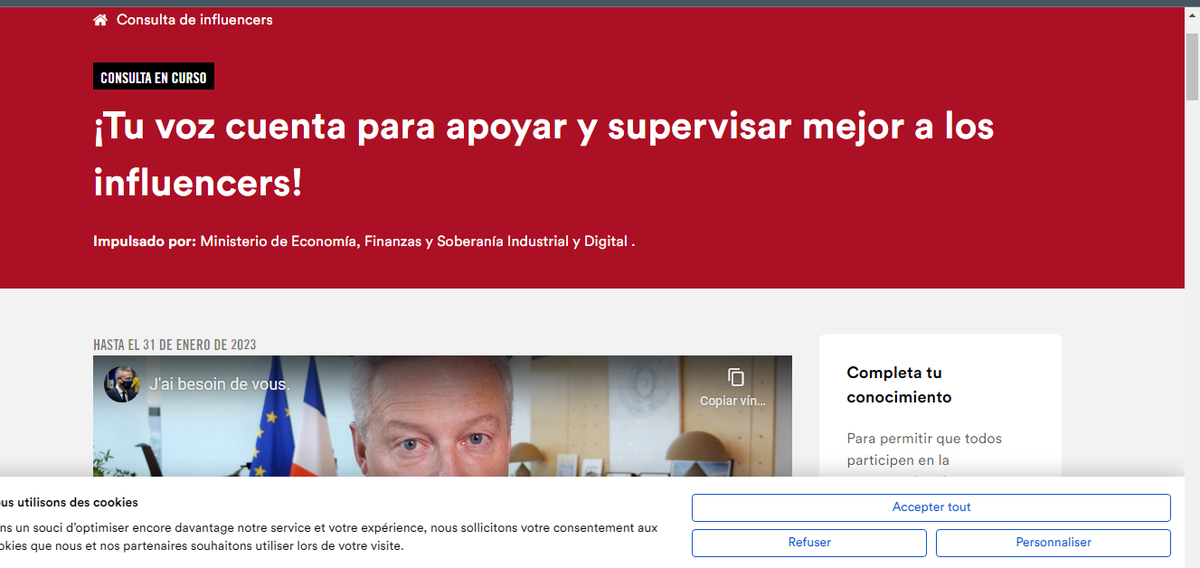This screenshot has width=1200, height=568.
Task: Click the CONSULTA EN CURSO badge
Action: tap(154, 77)
